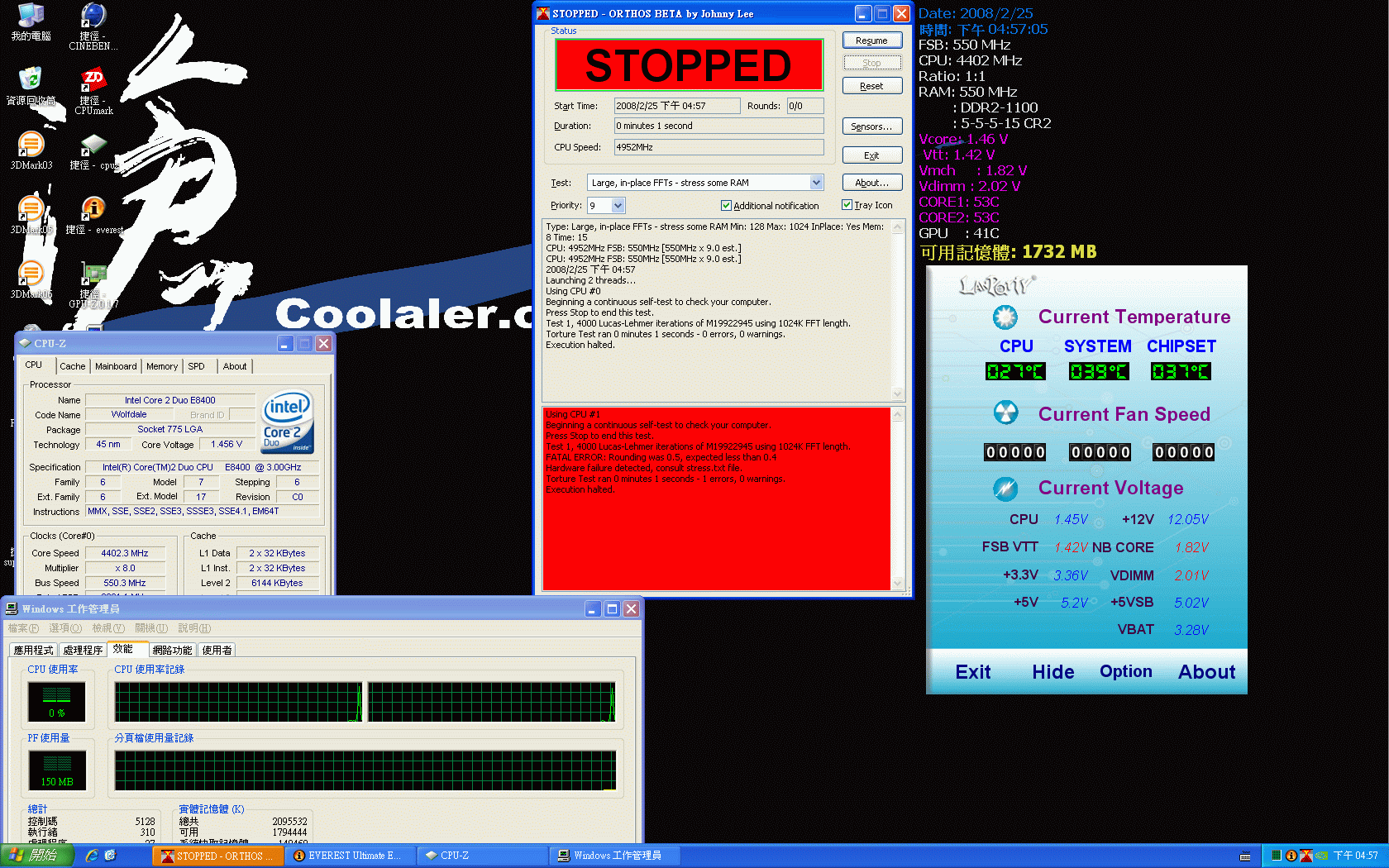
Task: Open the 應用程式 tab in Task Manager
Action: click(33, 650)
